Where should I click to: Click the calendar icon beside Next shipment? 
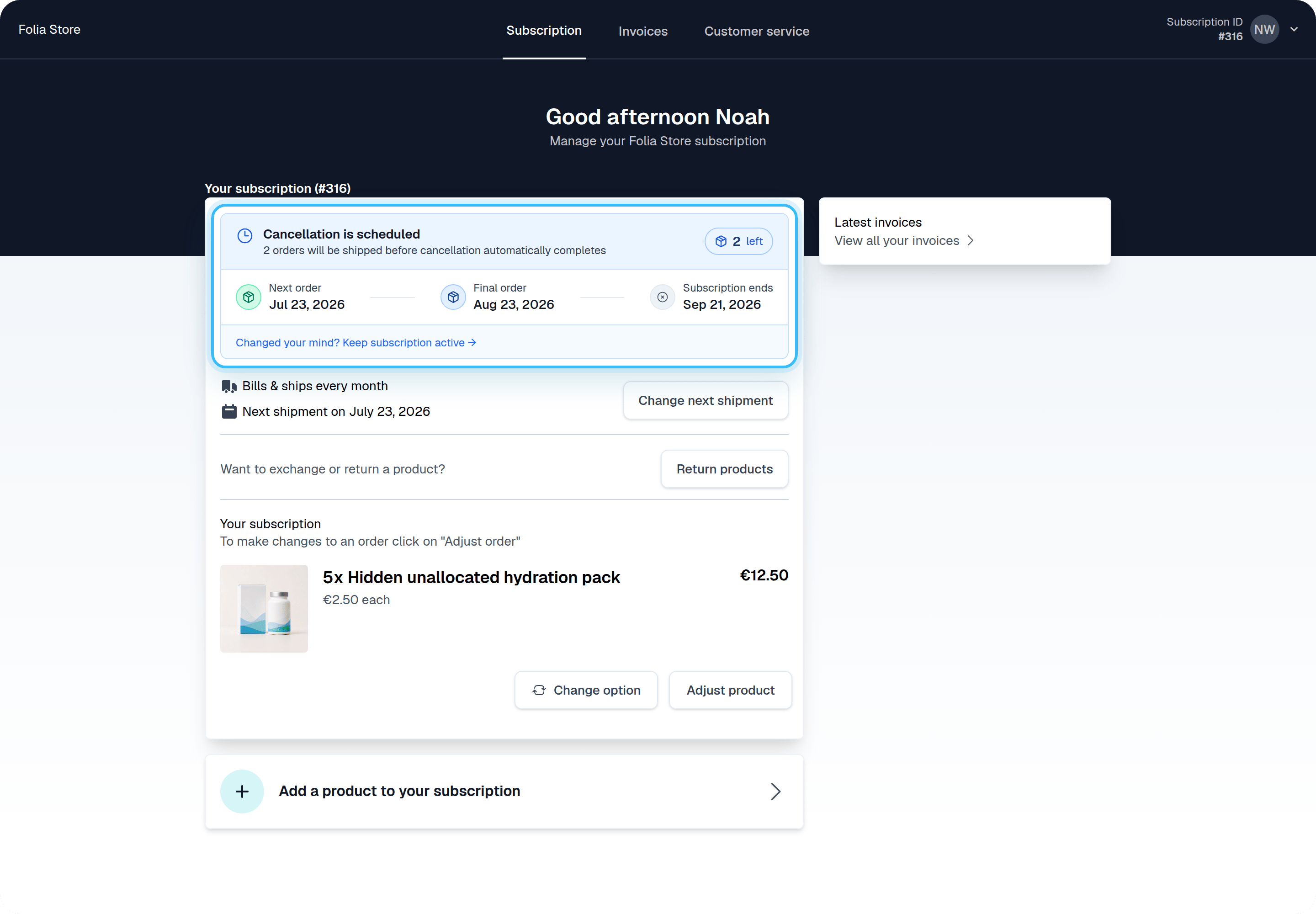tap(229, 411)
